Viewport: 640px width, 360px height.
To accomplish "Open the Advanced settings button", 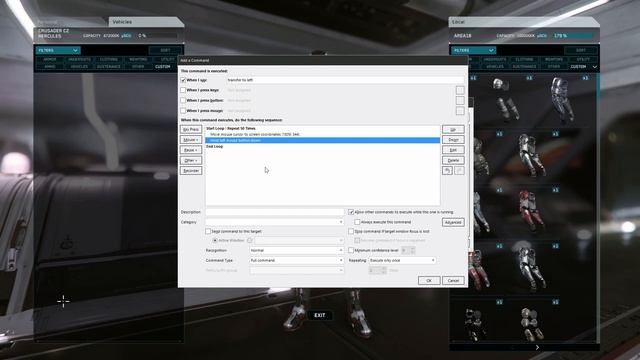I will point(453,222).
